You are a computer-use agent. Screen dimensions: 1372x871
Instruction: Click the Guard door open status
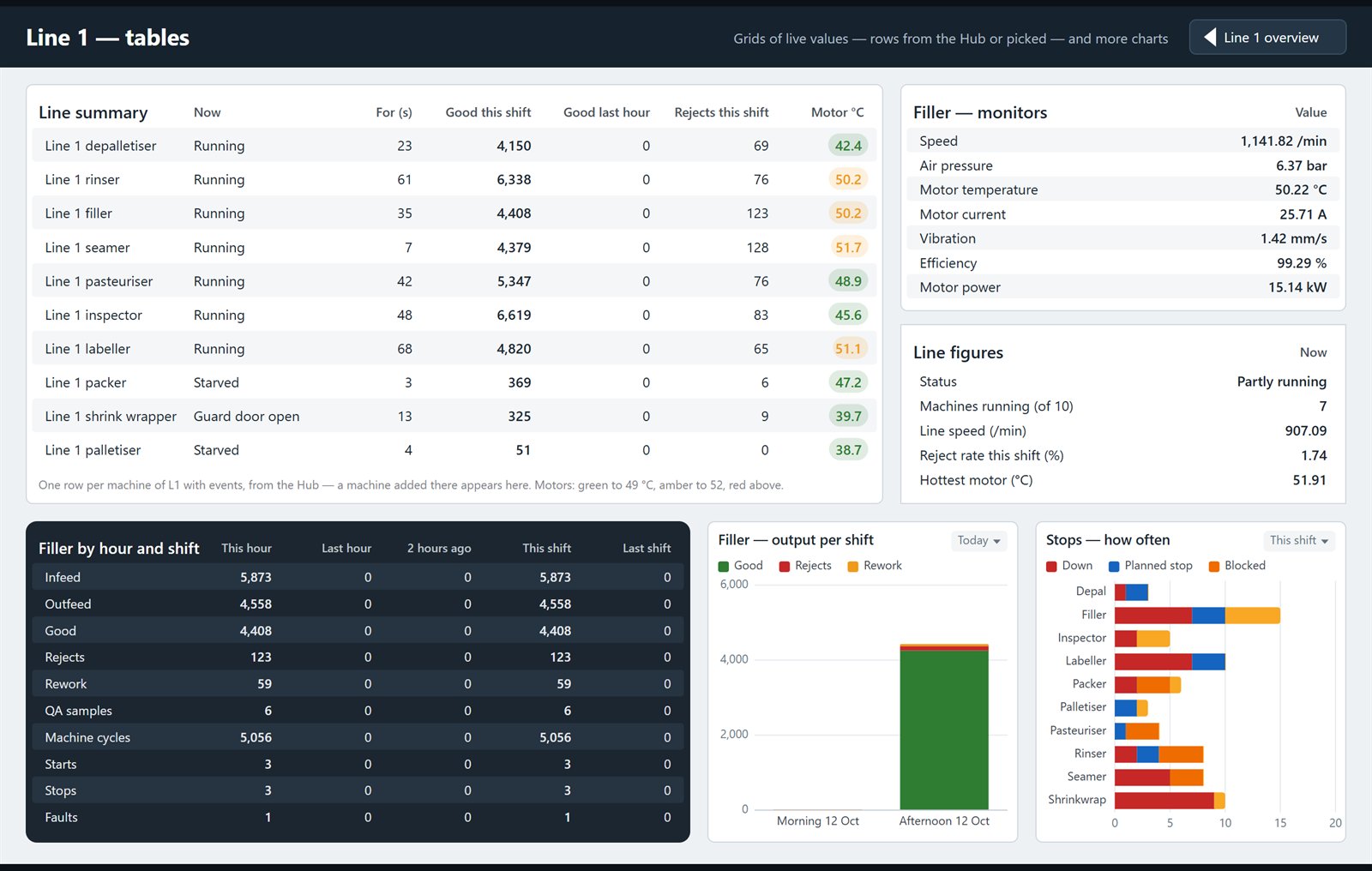[246, 417]
